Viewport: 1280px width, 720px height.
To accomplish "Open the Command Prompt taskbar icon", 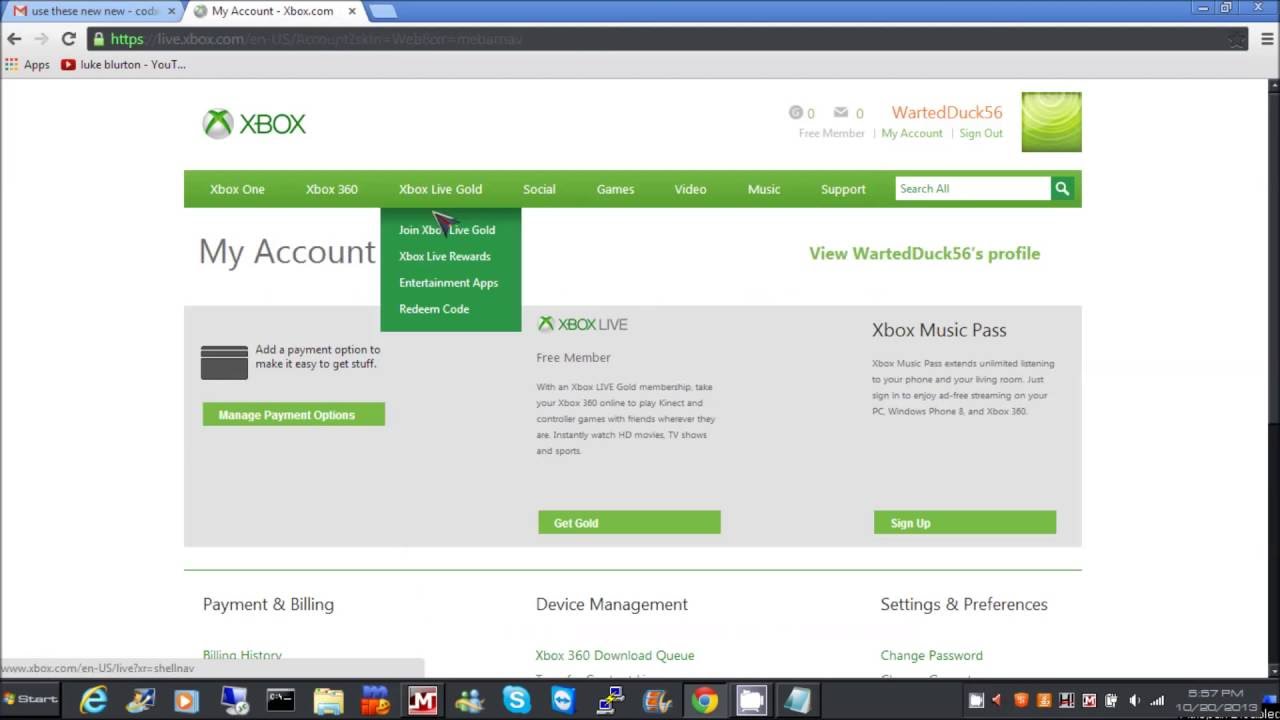I will pyautogui.click(x=281, y=700).
